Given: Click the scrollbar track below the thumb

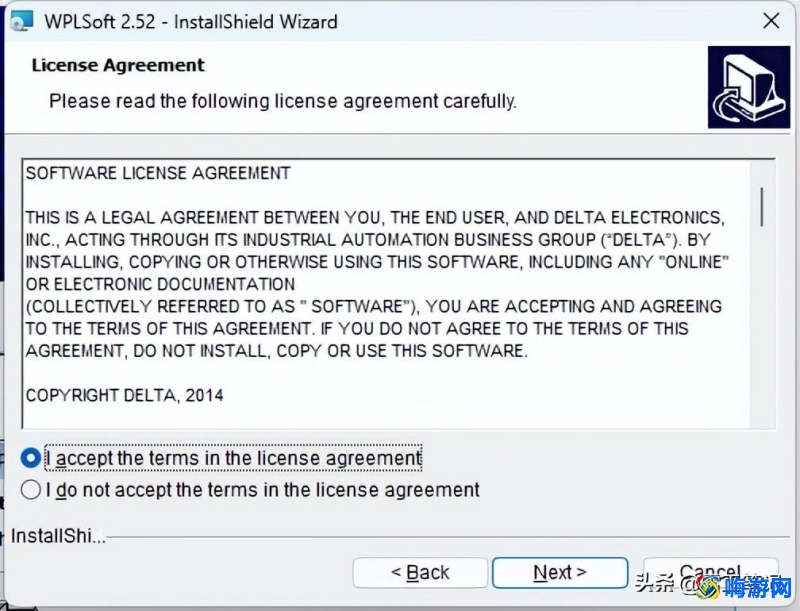Looking at the screenshot, I should 762,326.
